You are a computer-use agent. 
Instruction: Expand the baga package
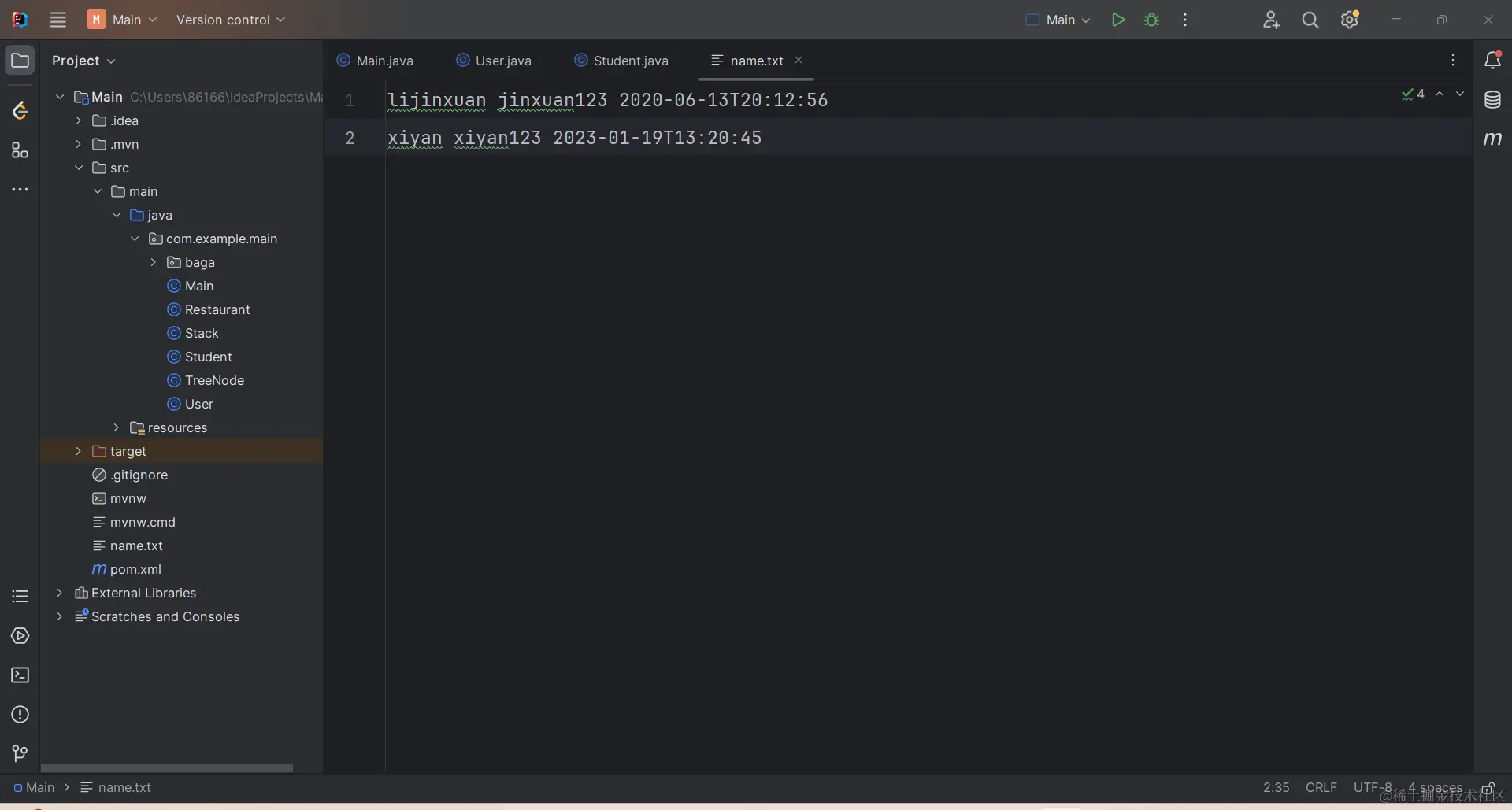tap(154, 262)
